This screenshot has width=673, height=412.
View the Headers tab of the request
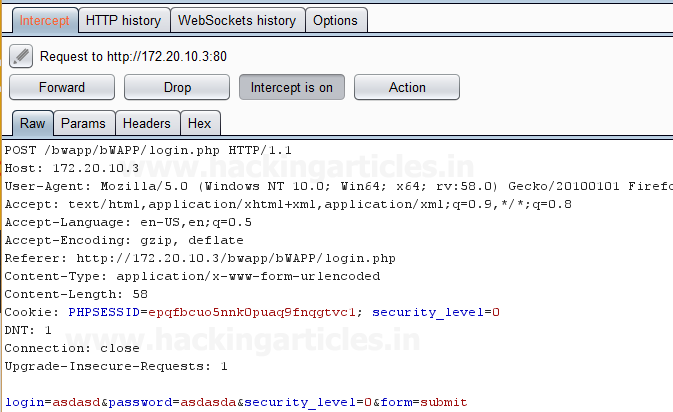click(146, 124)
